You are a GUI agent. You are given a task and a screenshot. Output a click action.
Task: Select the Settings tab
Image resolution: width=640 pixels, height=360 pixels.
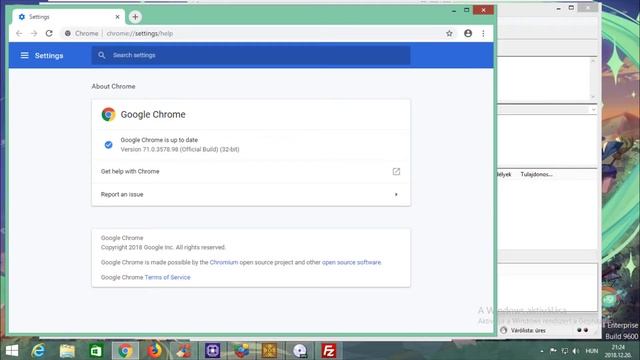(x=68, y=17)
